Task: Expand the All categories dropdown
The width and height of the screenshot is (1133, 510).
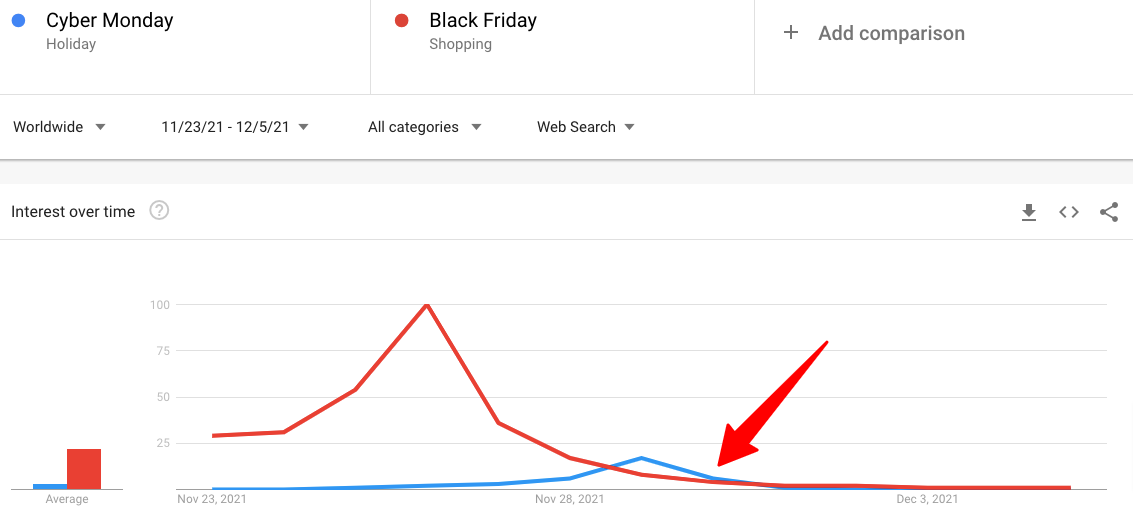Action: 424,127
